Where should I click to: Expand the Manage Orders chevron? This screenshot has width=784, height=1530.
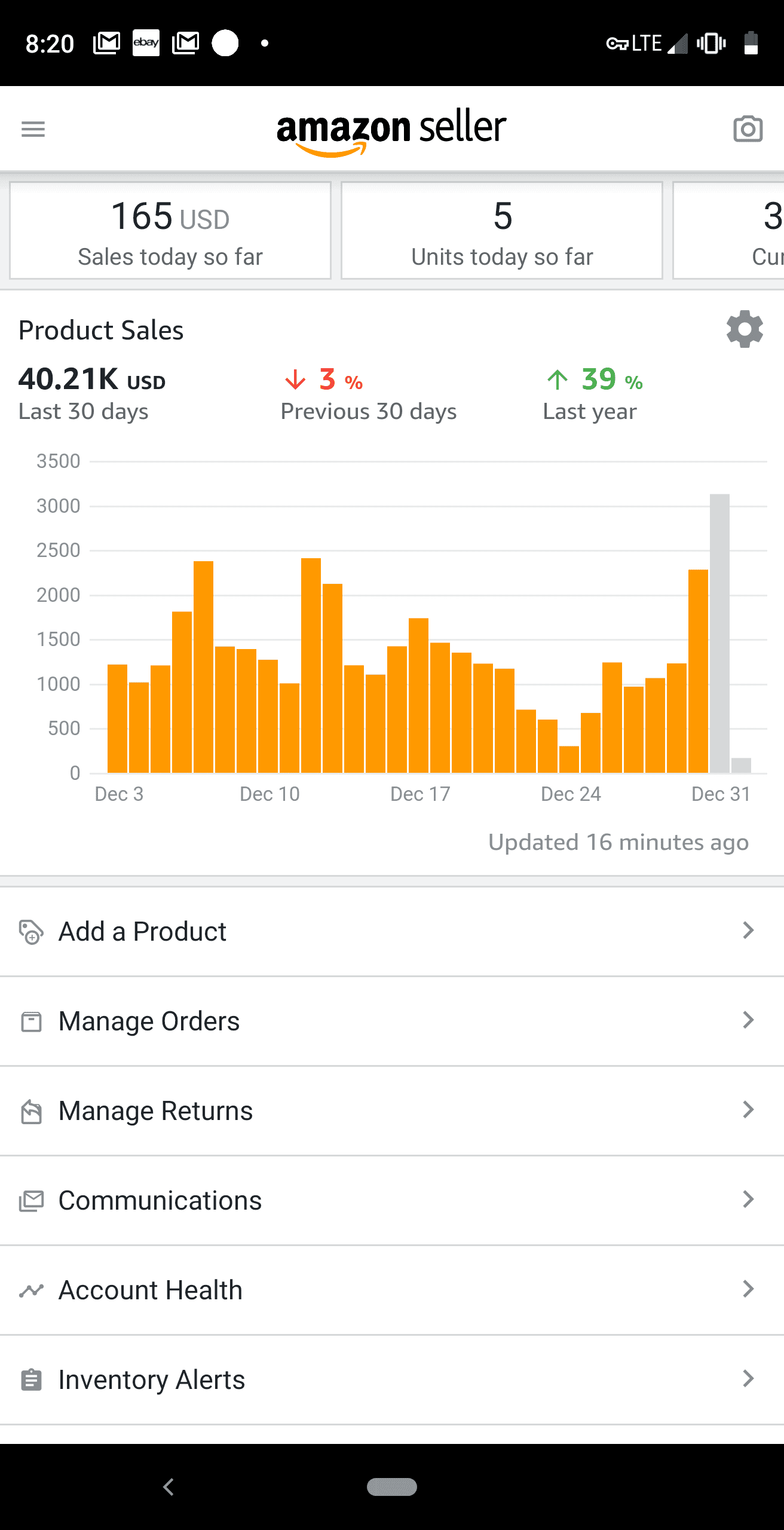point(749,1021)
